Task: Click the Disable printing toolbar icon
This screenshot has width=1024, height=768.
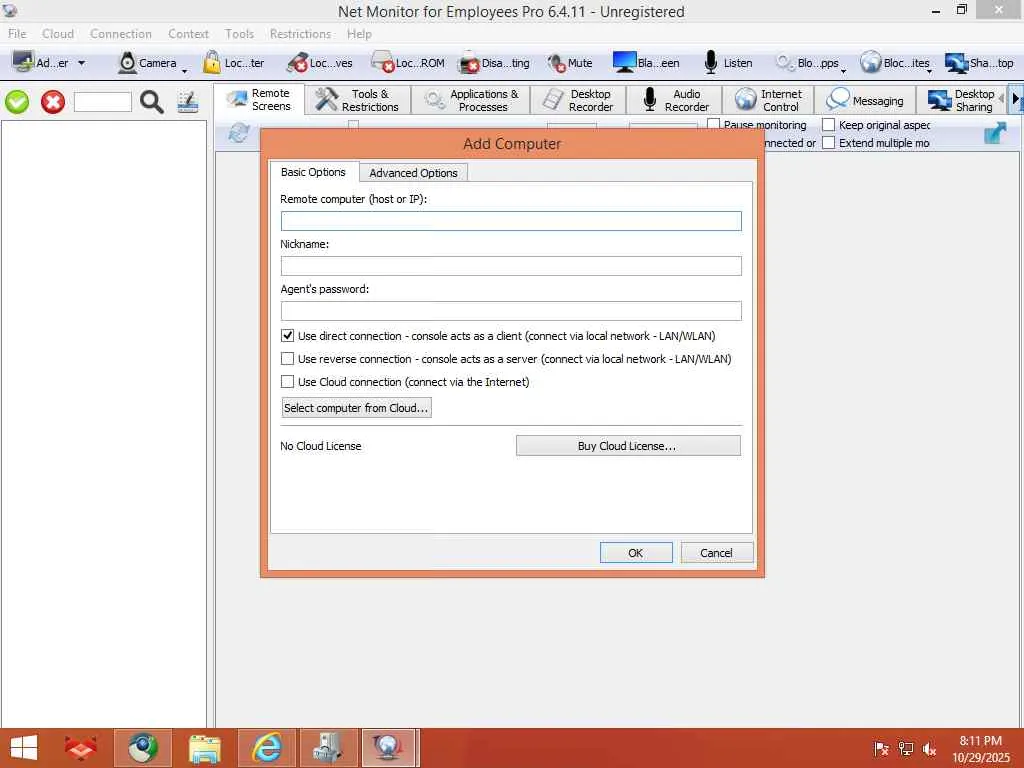Action: point(468,63)
